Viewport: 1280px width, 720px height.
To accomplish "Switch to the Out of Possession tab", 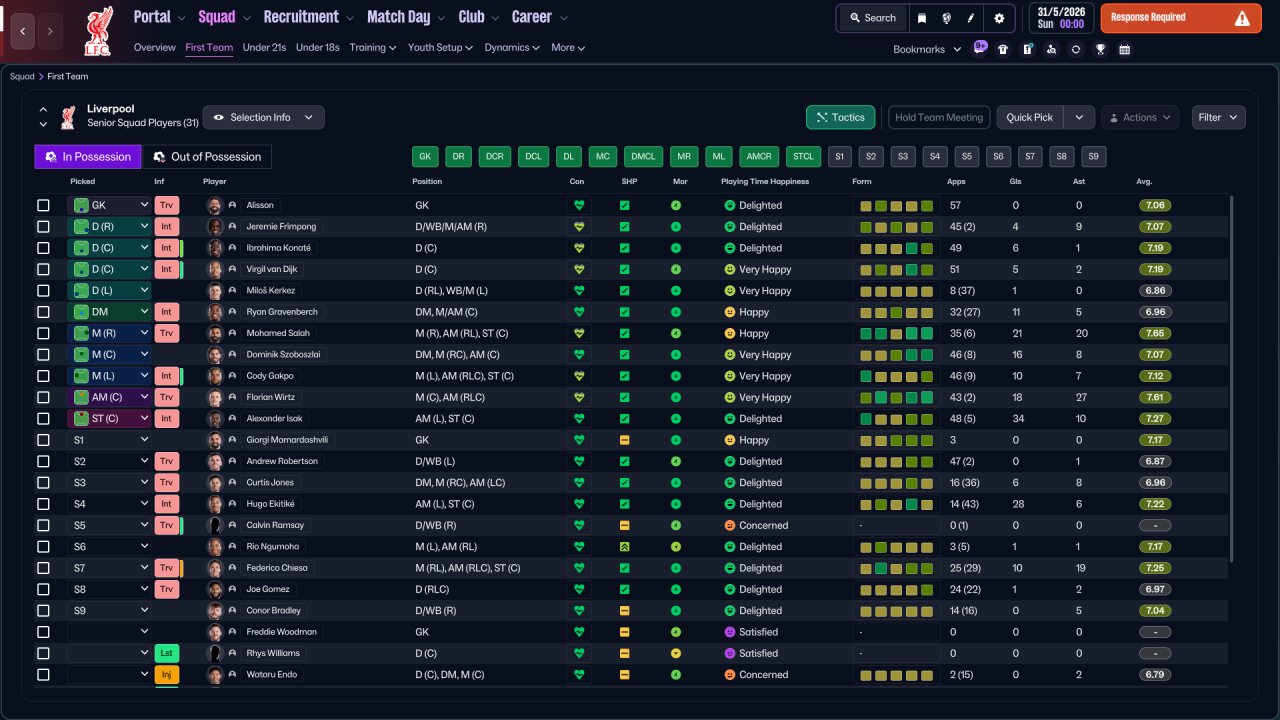I will (207, 157).
